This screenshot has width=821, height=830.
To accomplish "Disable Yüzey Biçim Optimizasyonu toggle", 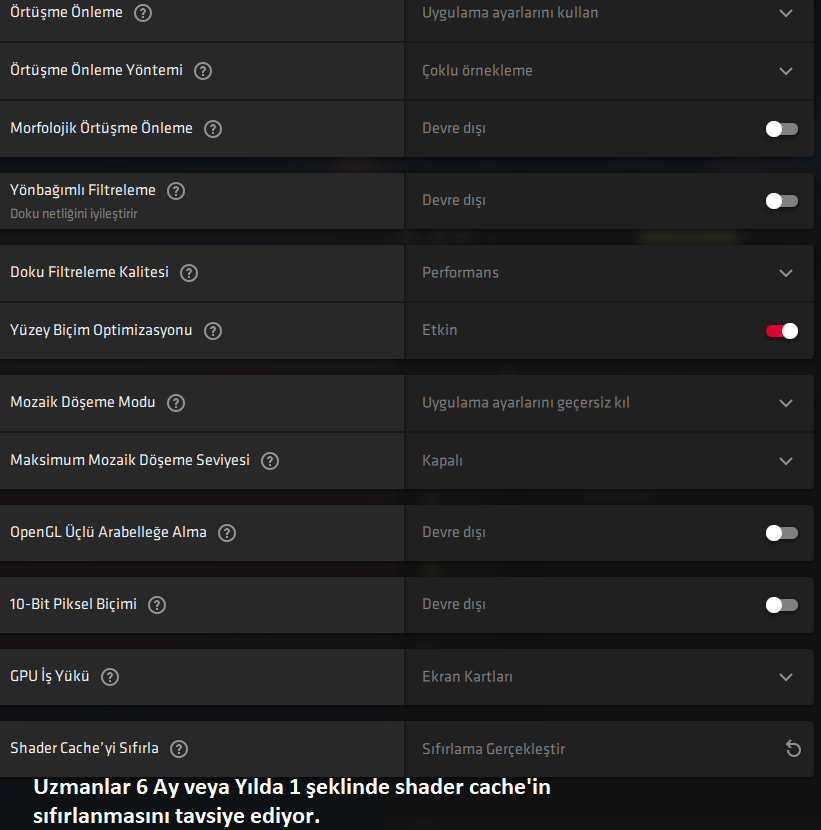I will (x=781, y=331).
